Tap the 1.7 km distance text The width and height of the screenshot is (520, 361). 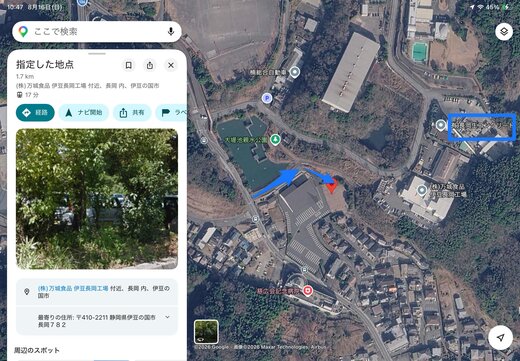[x=25, y=77]
